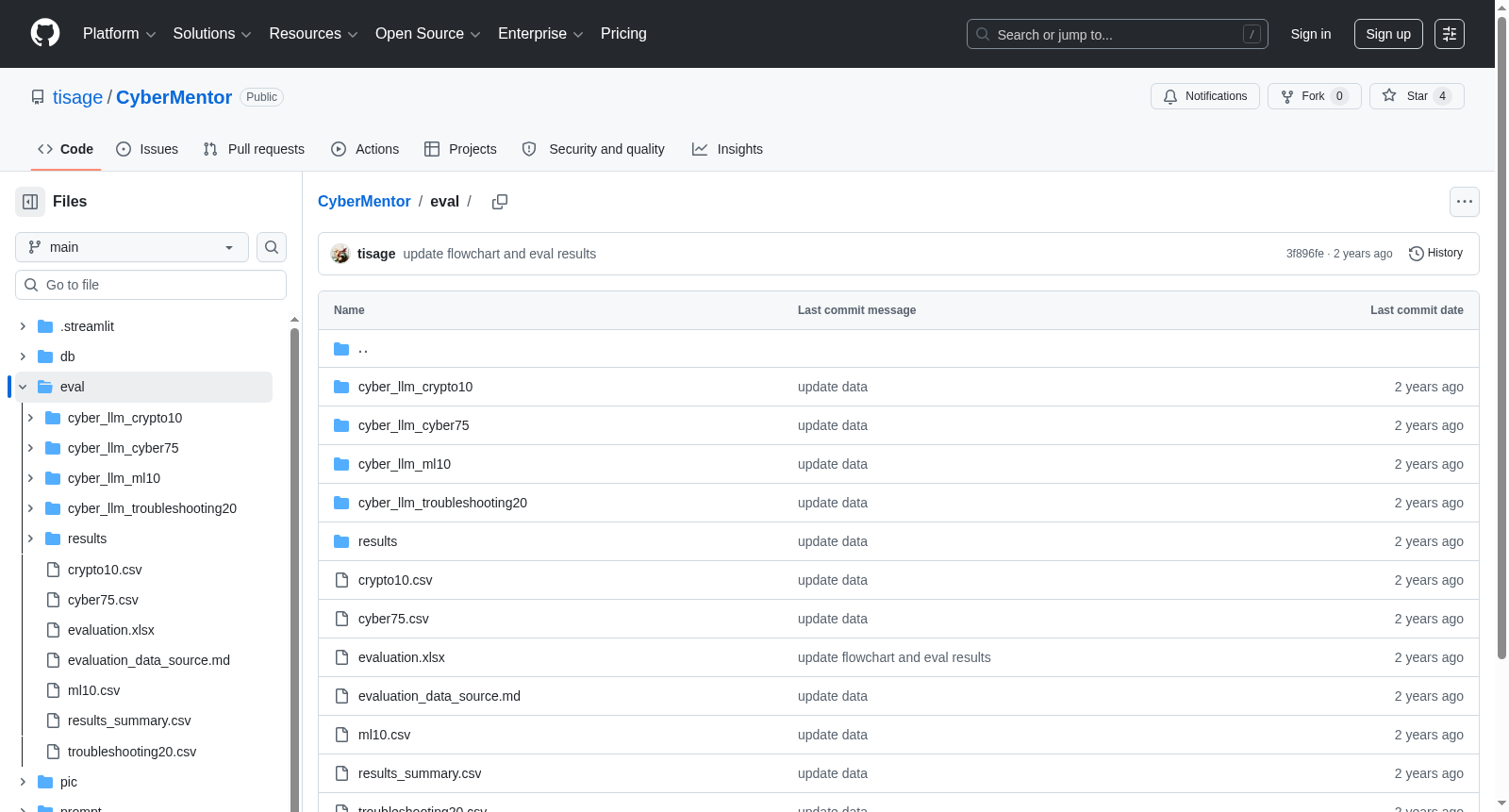Open cyber75.csv in the file table
1509x812 pixels.
pos(393,619)
